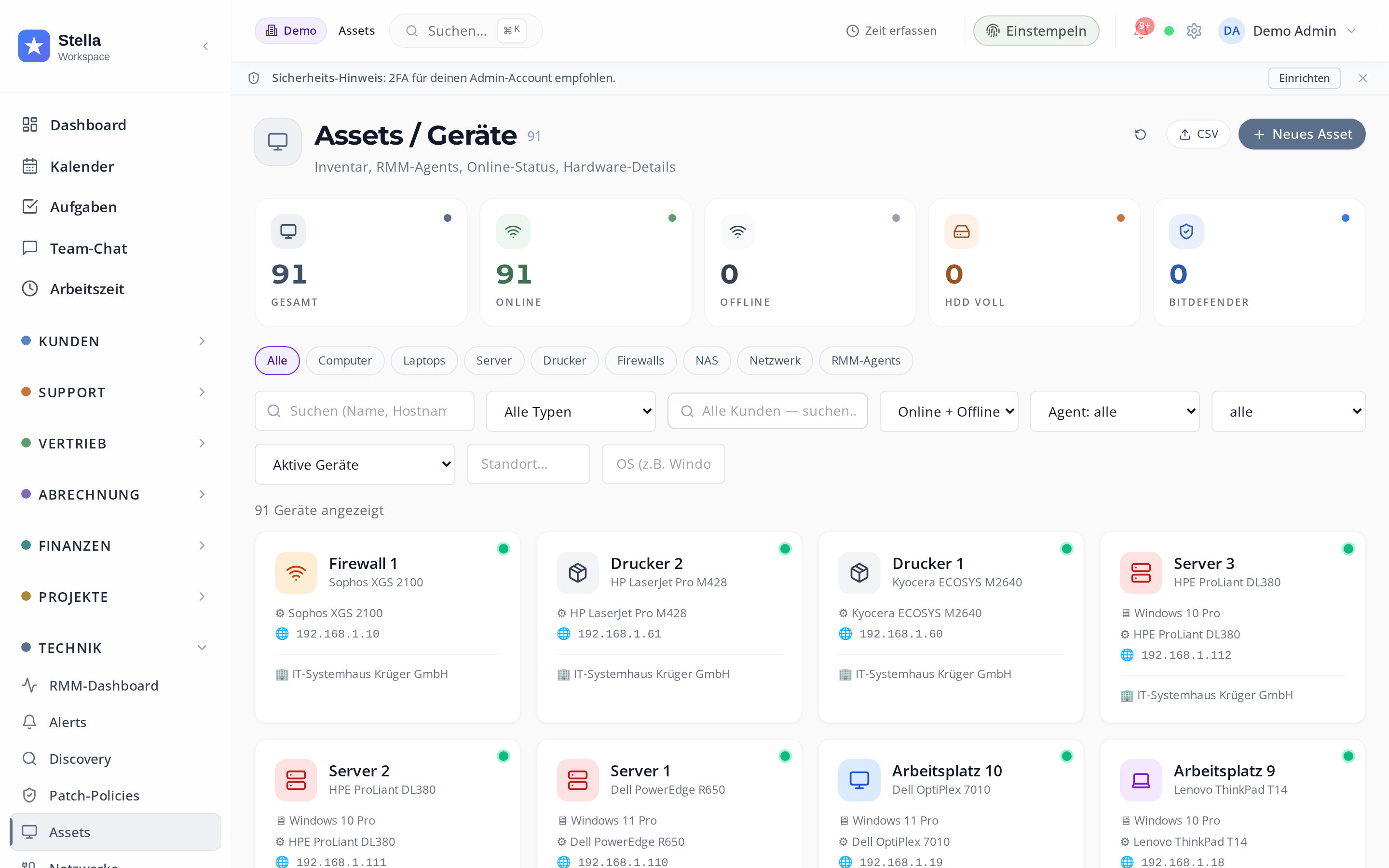The width and height of the screenshot is (1389, 868).
Task: Click the refresh icon beside CSV
Action: pyautogui.click(x=1141, y=135)
